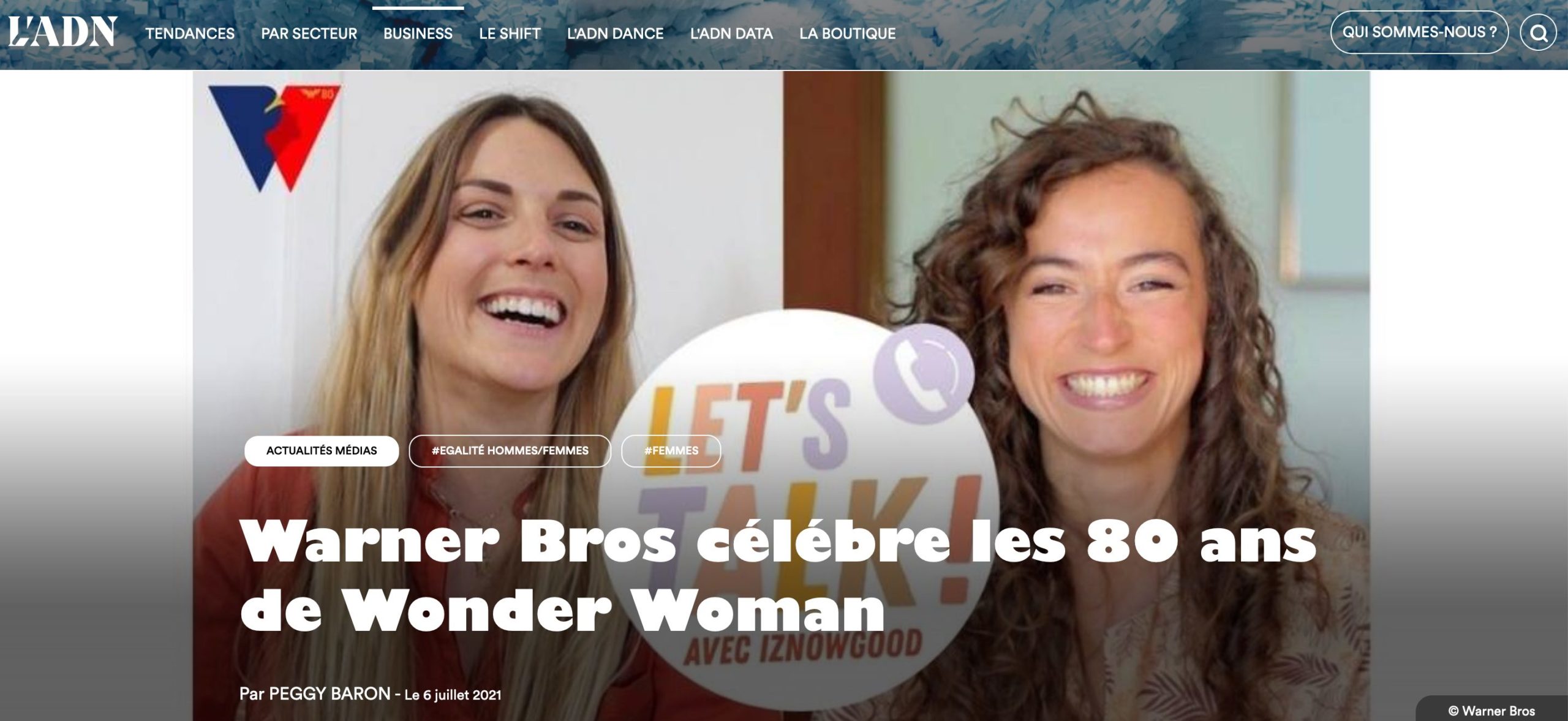Click the Warner Bros copyright credit

[x=1491, y=711]
